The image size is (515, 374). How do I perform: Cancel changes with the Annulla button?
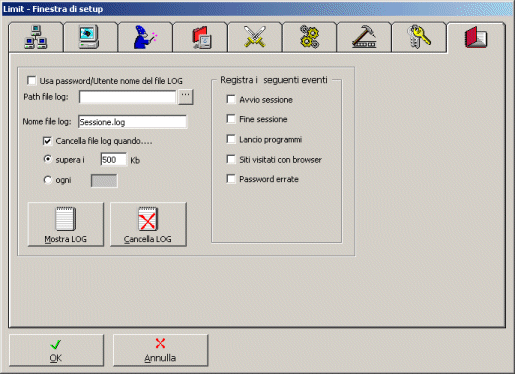160,350
